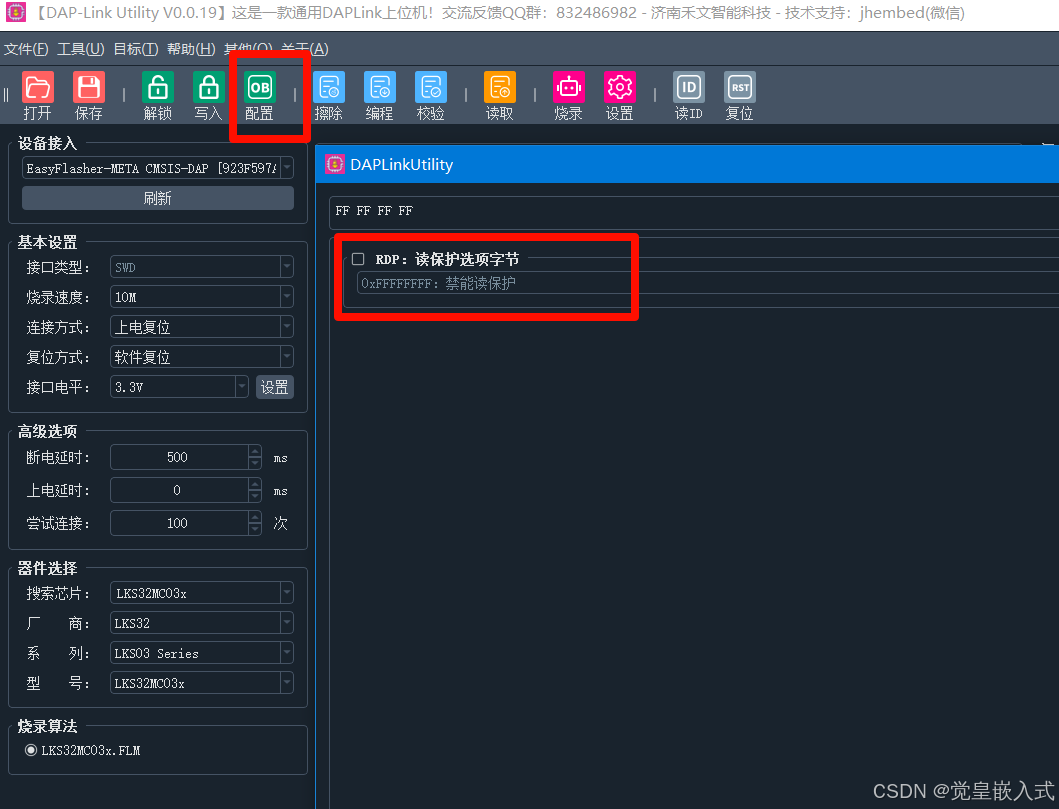Click the 保存 (Save) toolbar icon
Viewport: 1059px width, 809px height.
click(x=88, y=88)
